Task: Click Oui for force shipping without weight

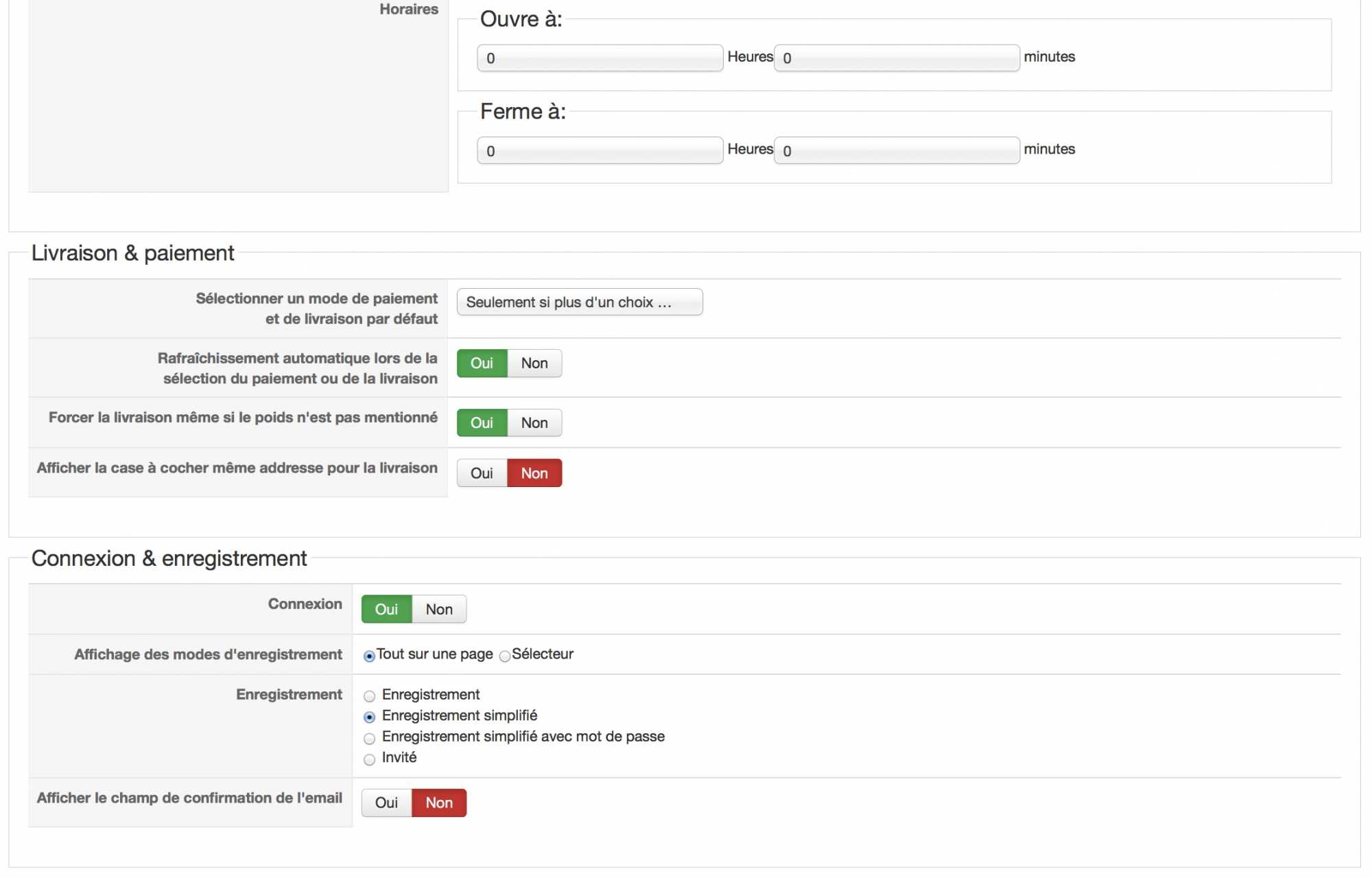Action: coord(482,423)
